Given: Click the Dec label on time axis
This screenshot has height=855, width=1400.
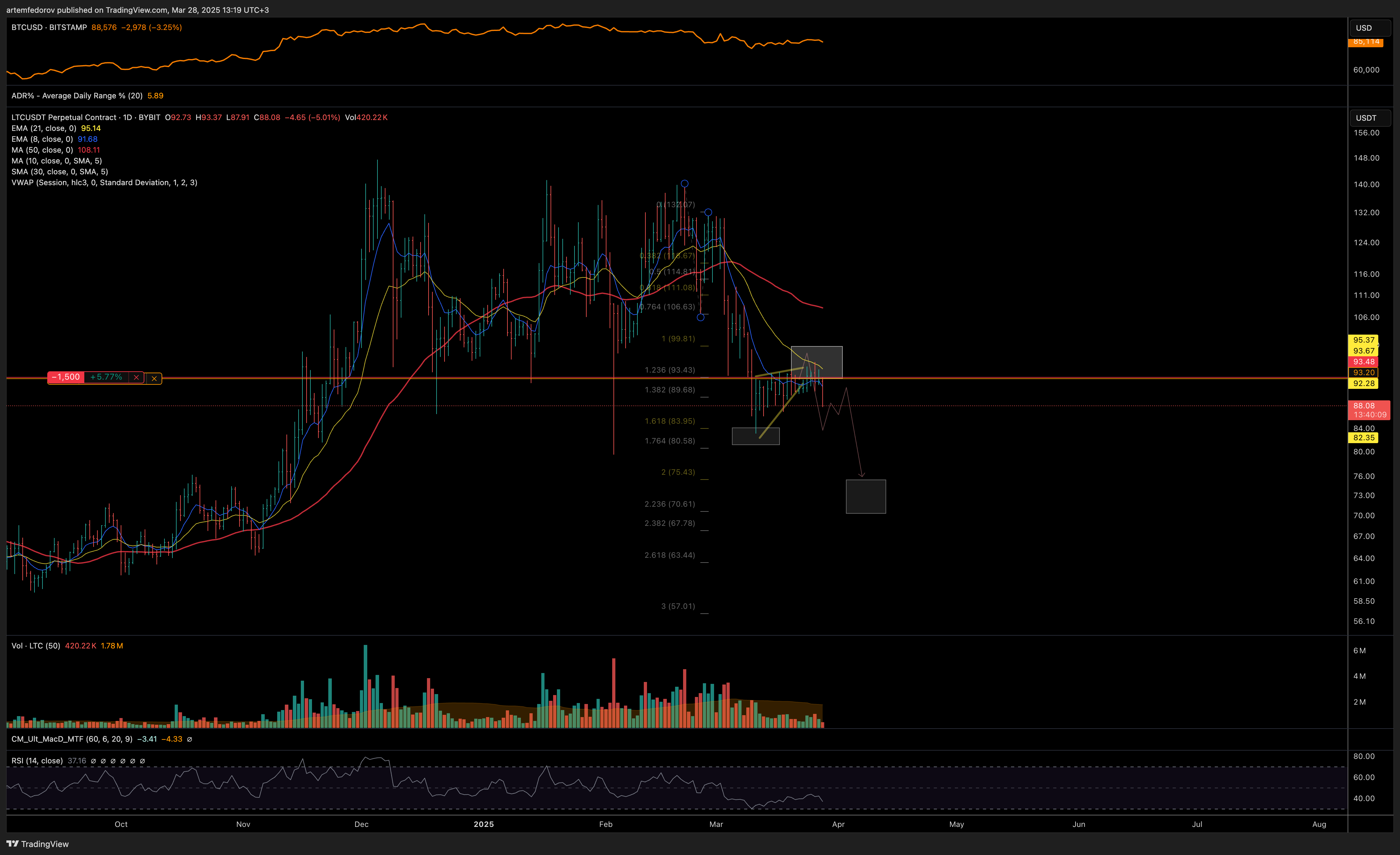Looking at the screenshot, I should [x=361, y=824].
